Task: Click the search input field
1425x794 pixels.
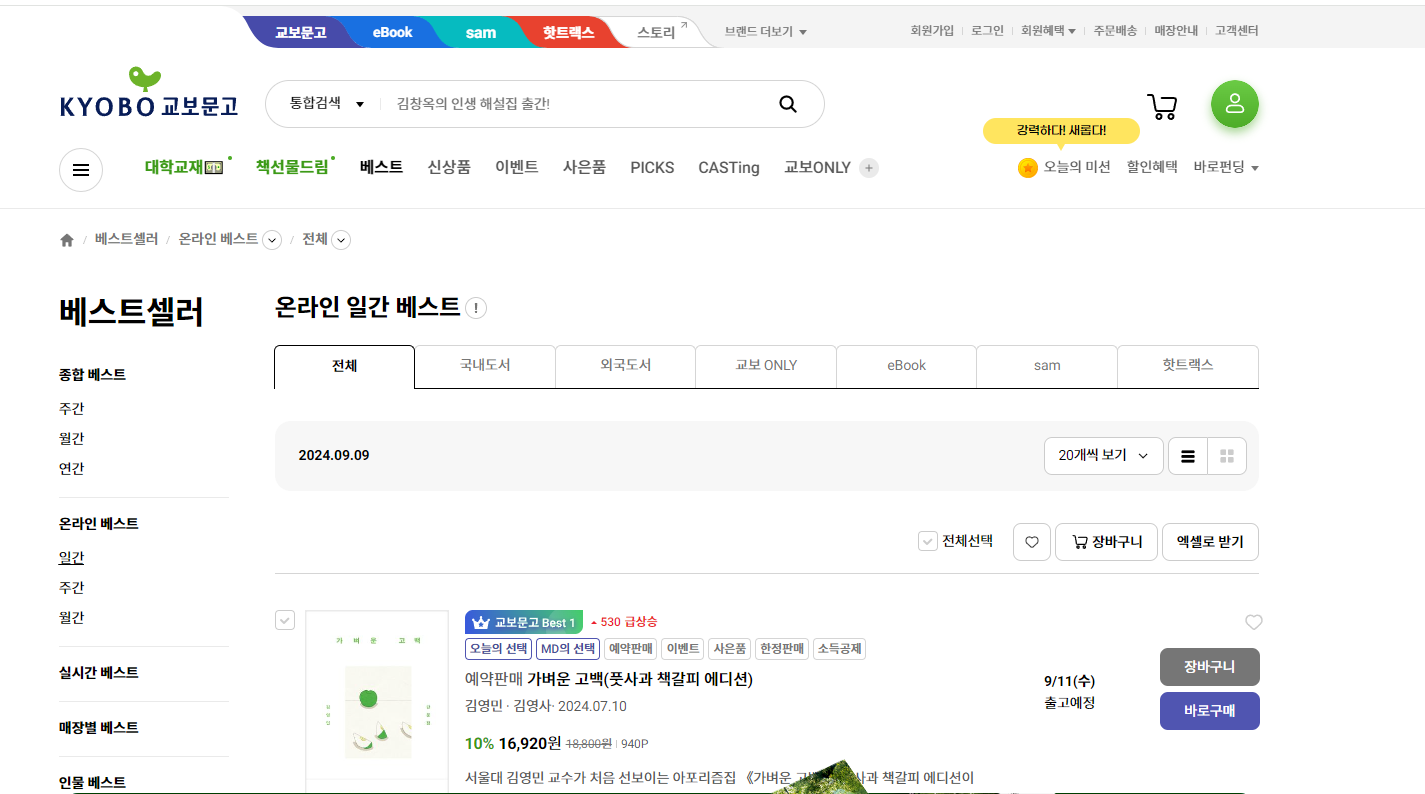Action: point(580,104)
